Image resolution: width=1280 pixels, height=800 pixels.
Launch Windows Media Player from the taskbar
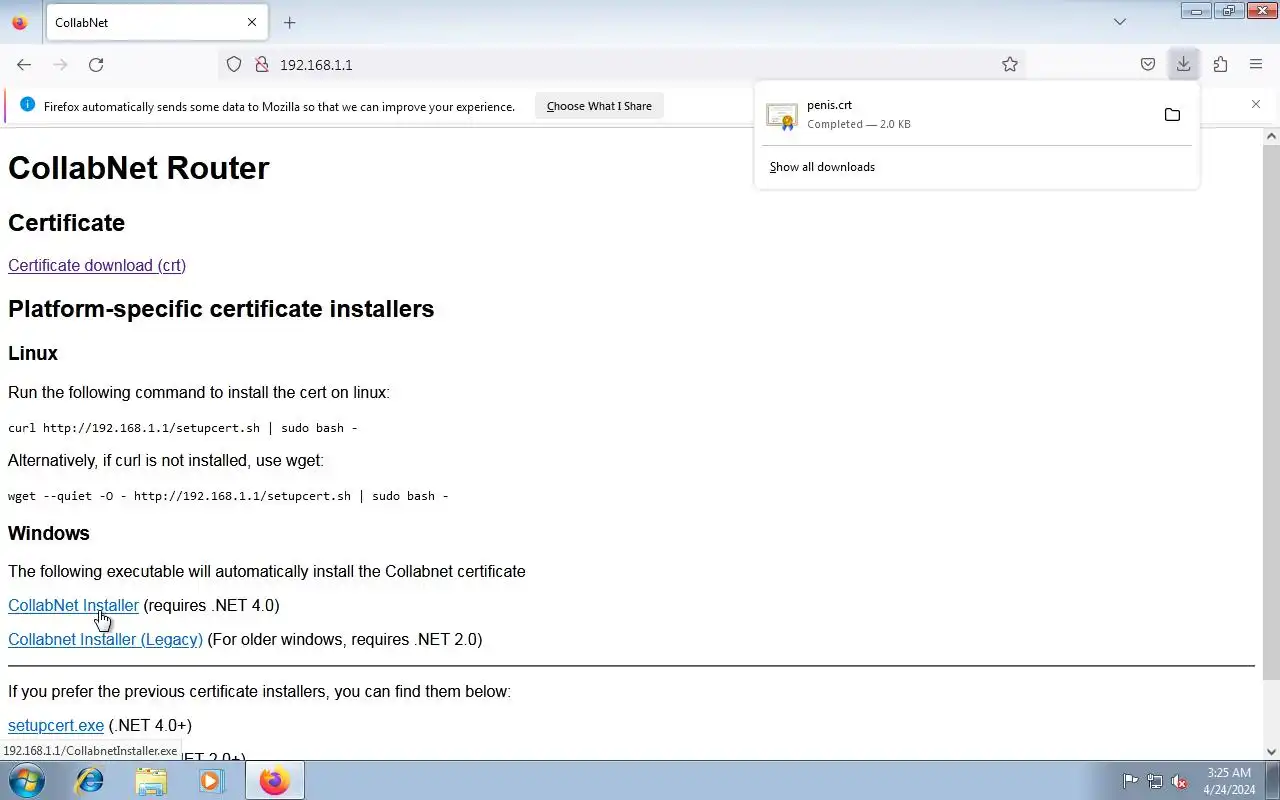(x=212, y=780)
